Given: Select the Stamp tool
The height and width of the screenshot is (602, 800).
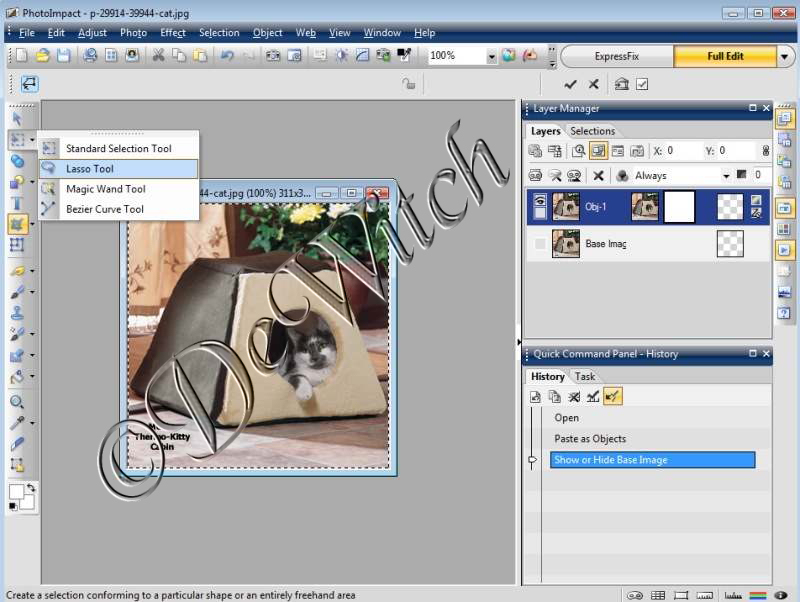Looking at the screenshot, I should pos(17,313).
